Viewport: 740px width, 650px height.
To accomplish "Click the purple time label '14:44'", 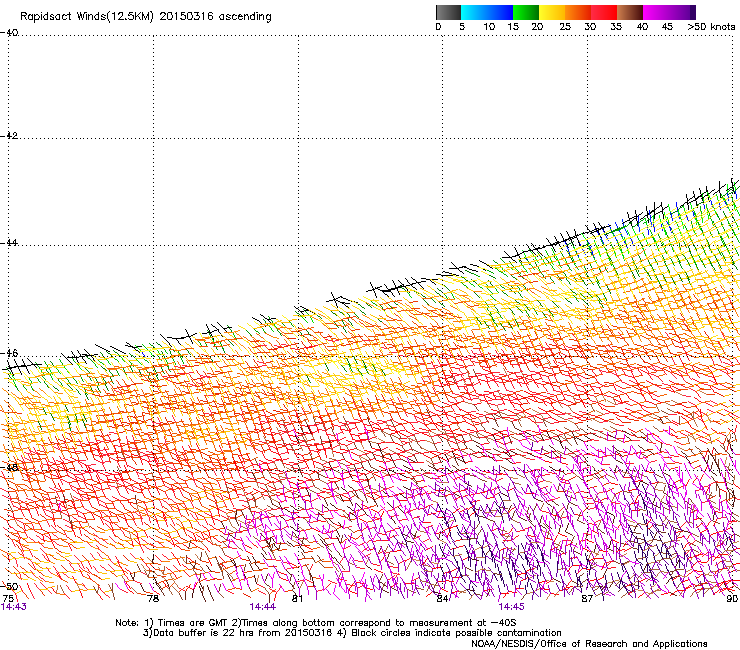I will coord(262,607).
